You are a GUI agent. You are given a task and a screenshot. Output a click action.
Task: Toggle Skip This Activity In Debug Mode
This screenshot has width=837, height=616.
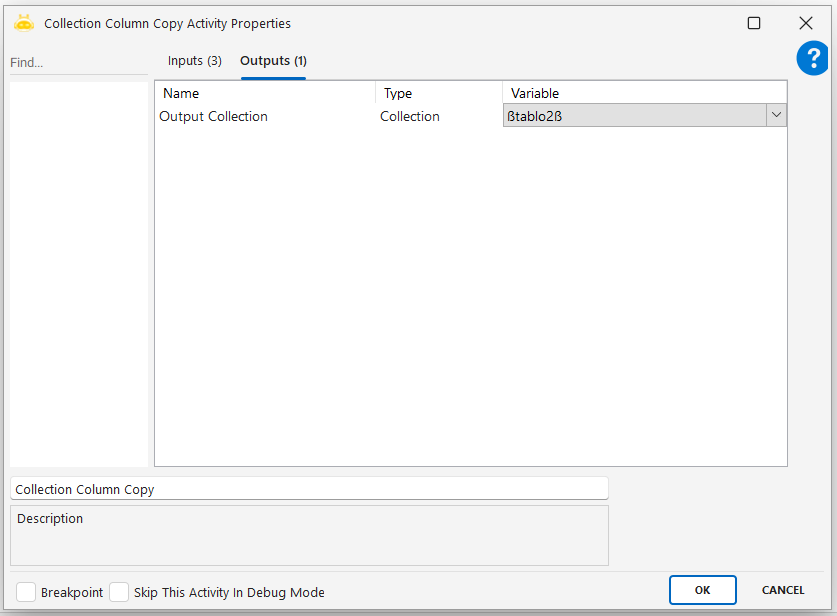tap(119, 592)
